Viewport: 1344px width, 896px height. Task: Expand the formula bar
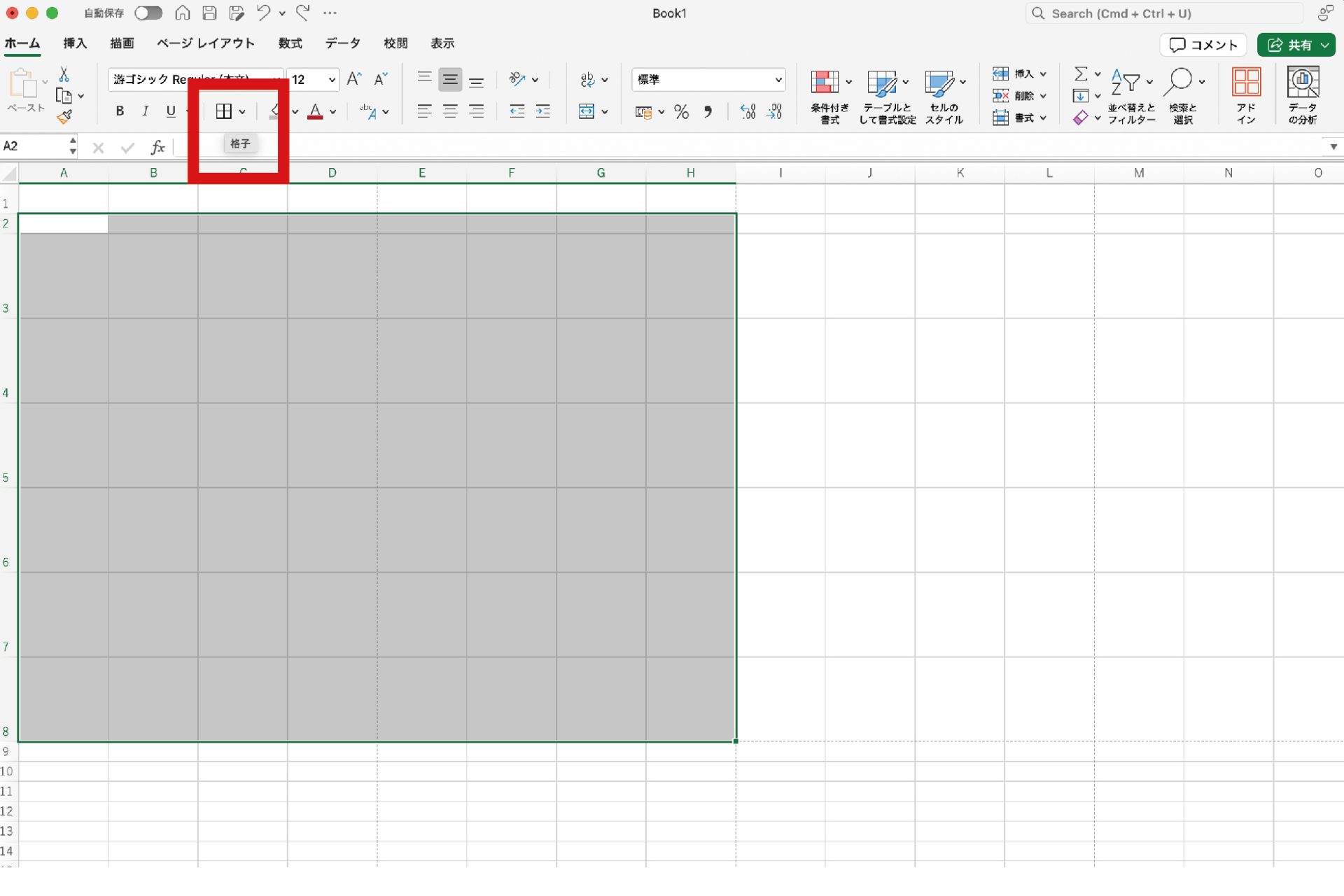coord(1333,147)
